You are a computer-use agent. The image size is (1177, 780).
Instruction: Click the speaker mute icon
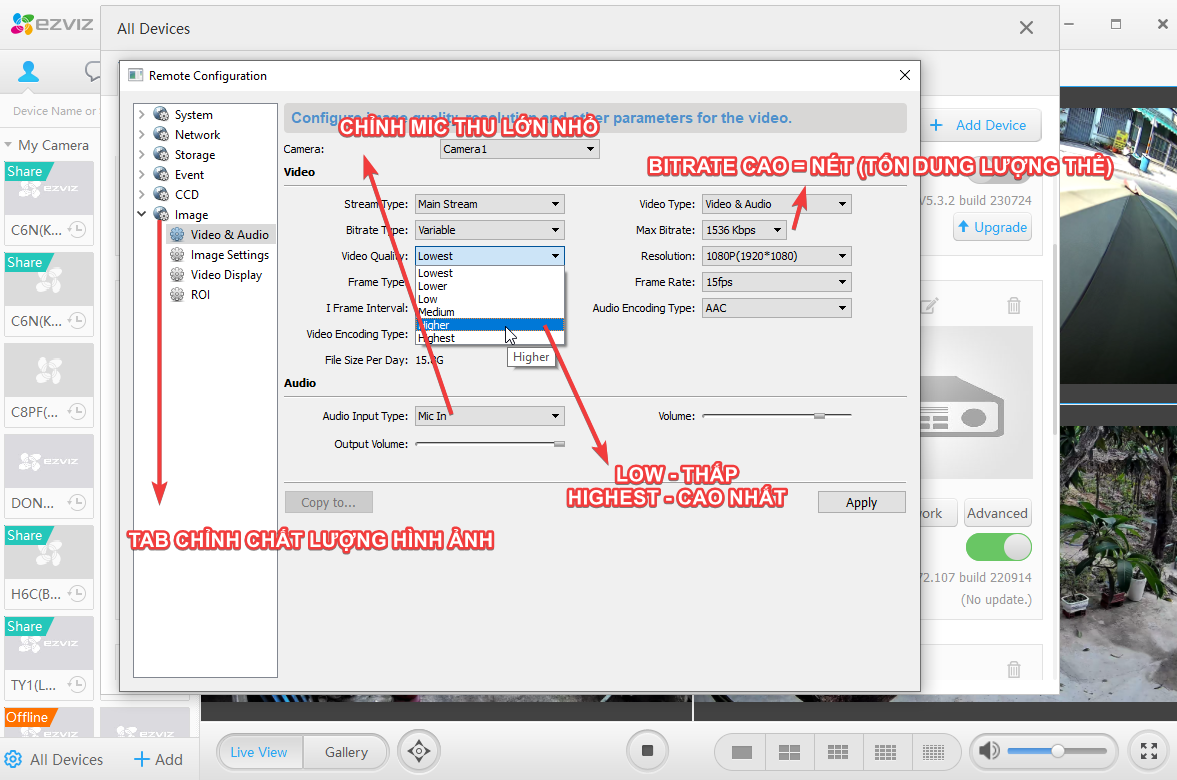[989, 751]
